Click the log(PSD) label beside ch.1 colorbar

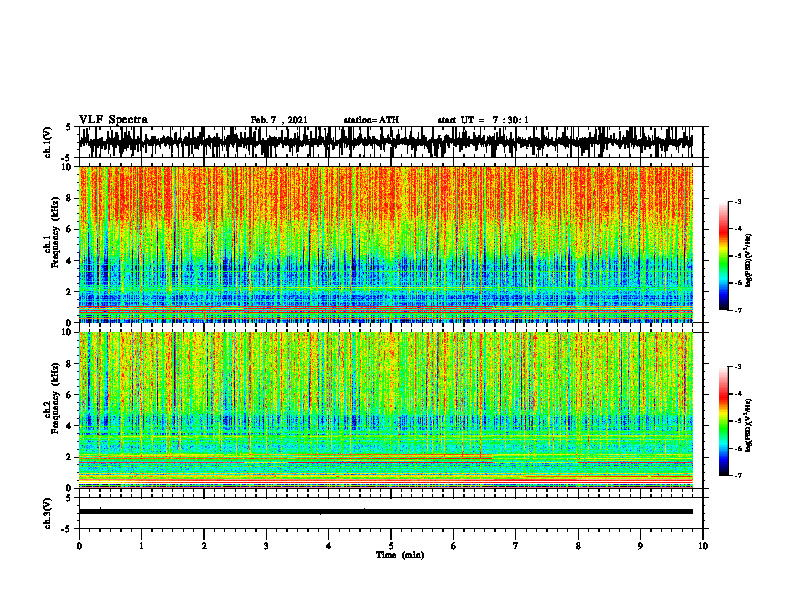tap(749, 261)
